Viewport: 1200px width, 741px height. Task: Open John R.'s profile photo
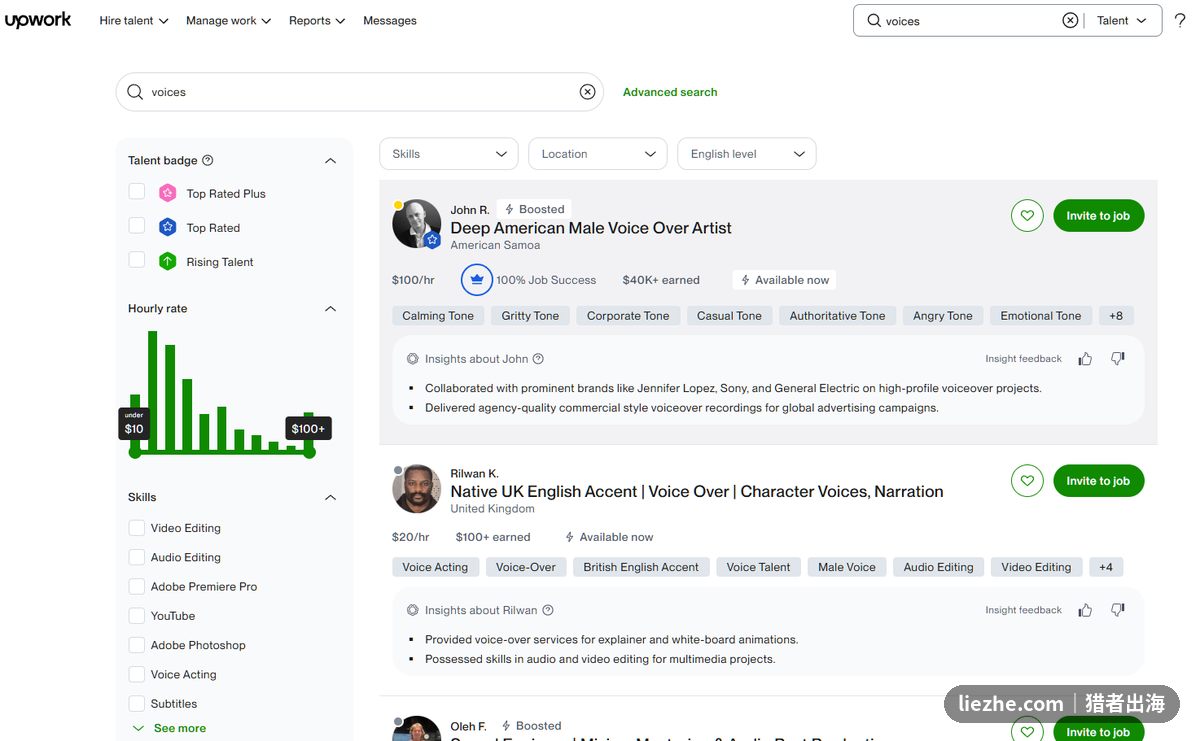416,224
